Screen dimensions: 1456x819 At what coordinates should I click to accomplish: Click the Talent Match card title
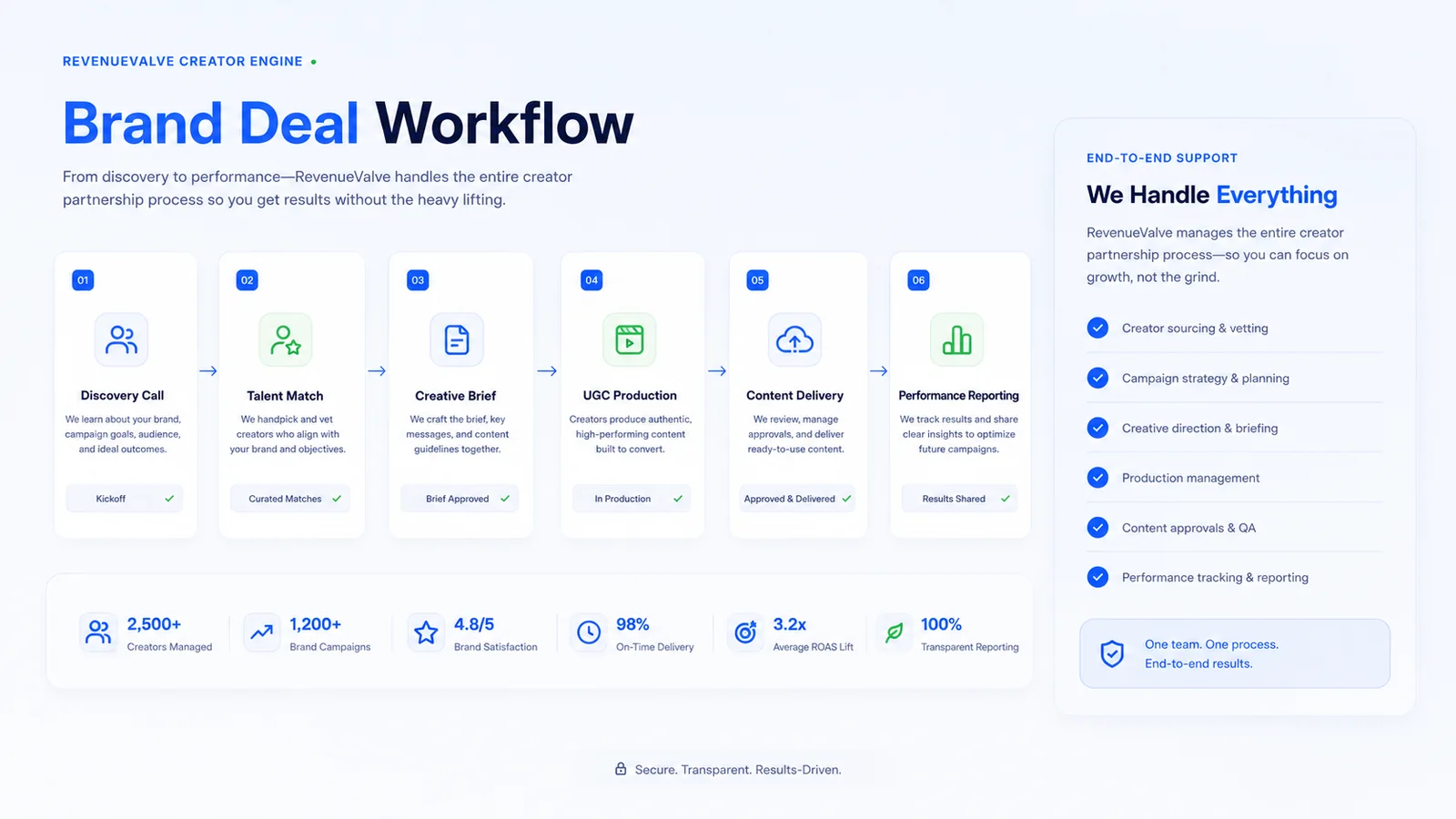pos(285,396)
